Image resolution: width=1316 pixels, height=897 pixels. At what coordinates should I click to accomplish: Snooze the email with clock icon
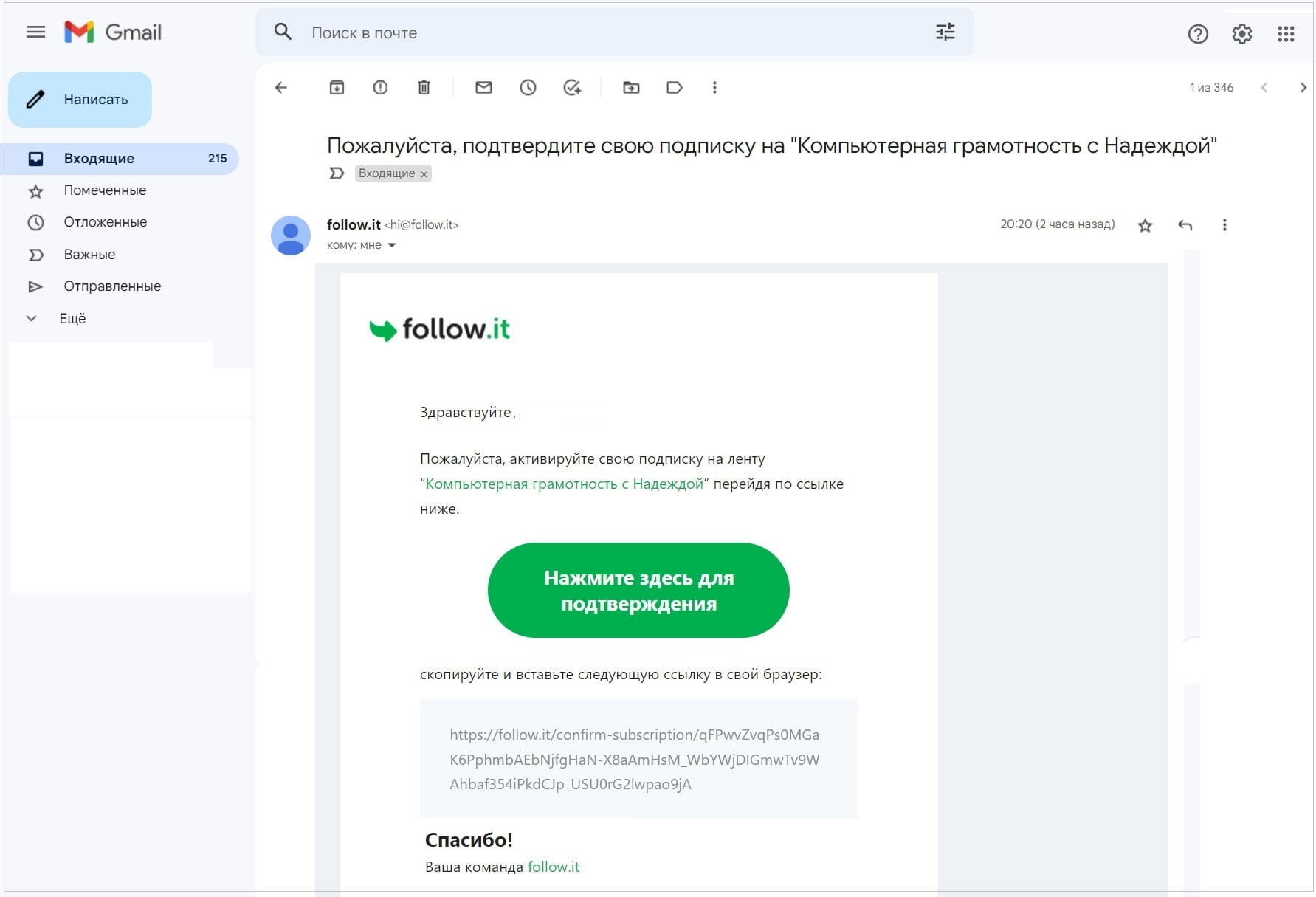(528, 87)
